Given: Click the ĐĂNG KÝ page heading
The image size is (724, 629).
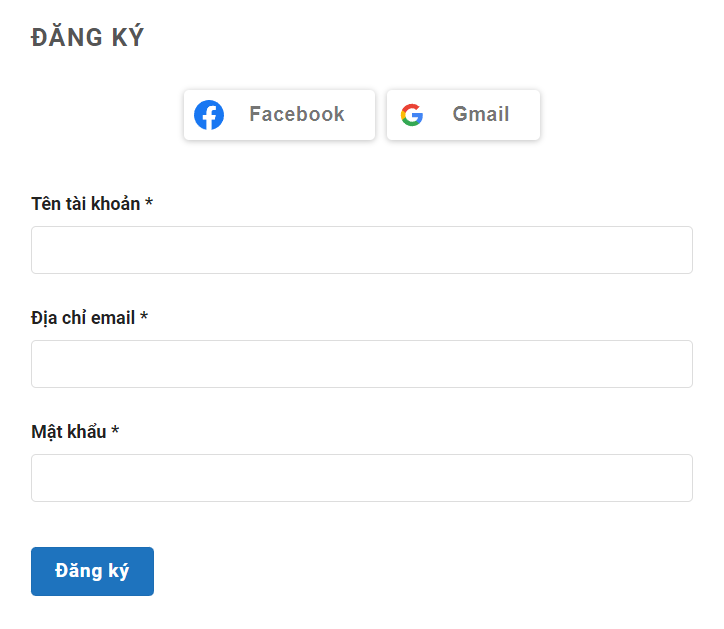Looking at the screenshot, I should coord(88,38).
